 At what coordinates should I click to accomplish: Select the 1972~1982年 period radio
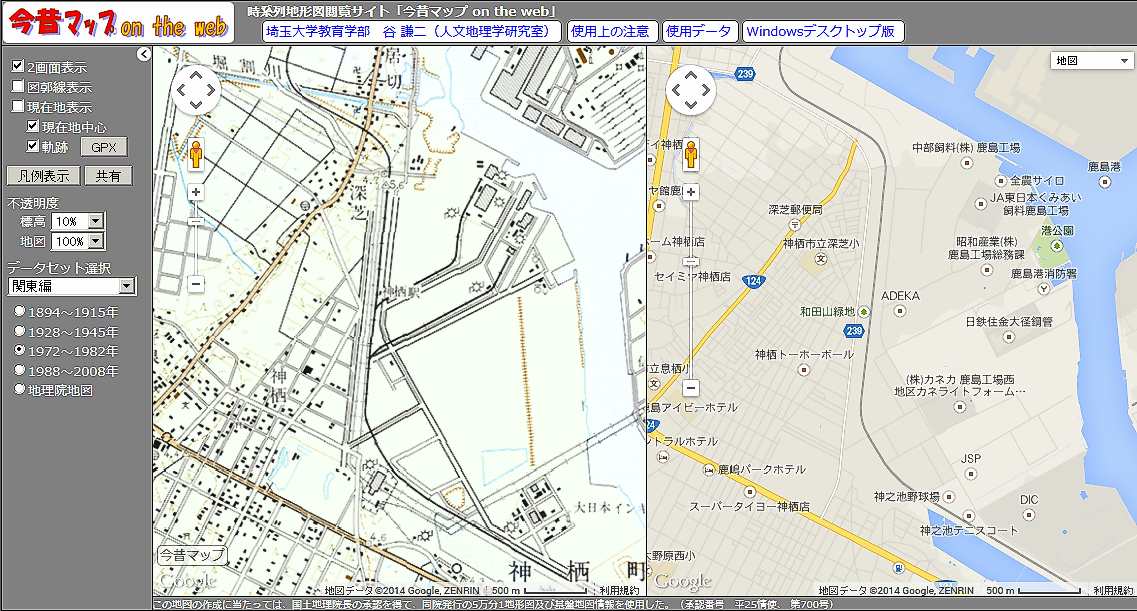click(x=20, y=350)
